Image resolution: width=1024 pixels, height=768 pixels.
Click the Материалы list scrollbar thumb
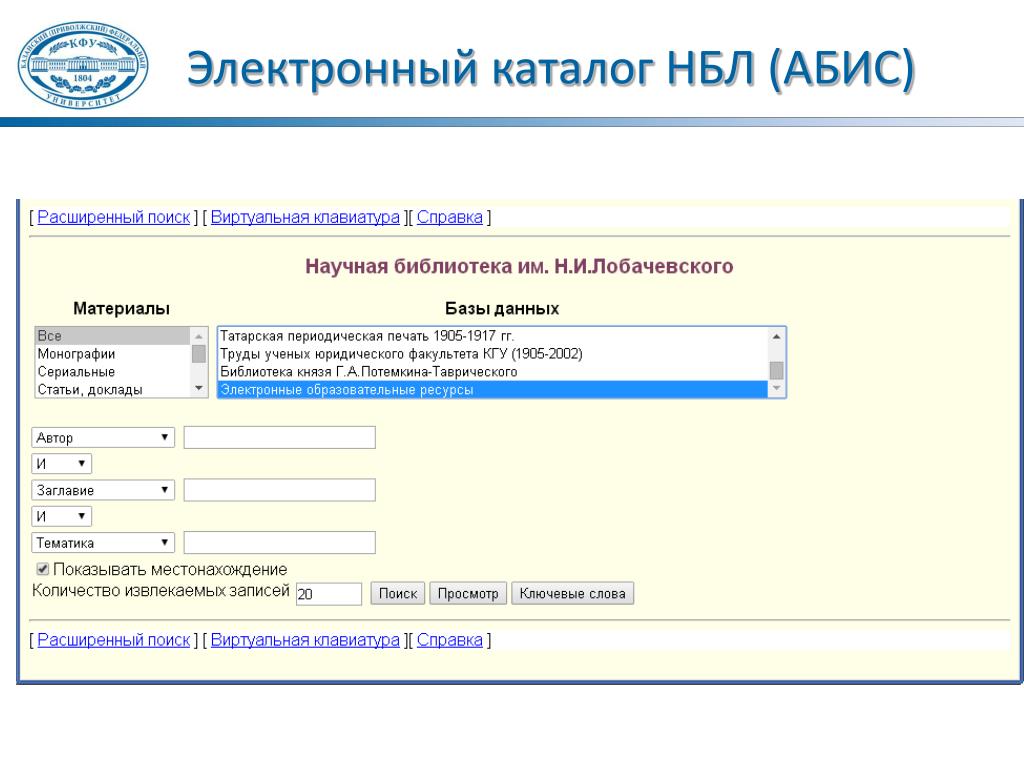pyautogui.click(x=199, y=354)
